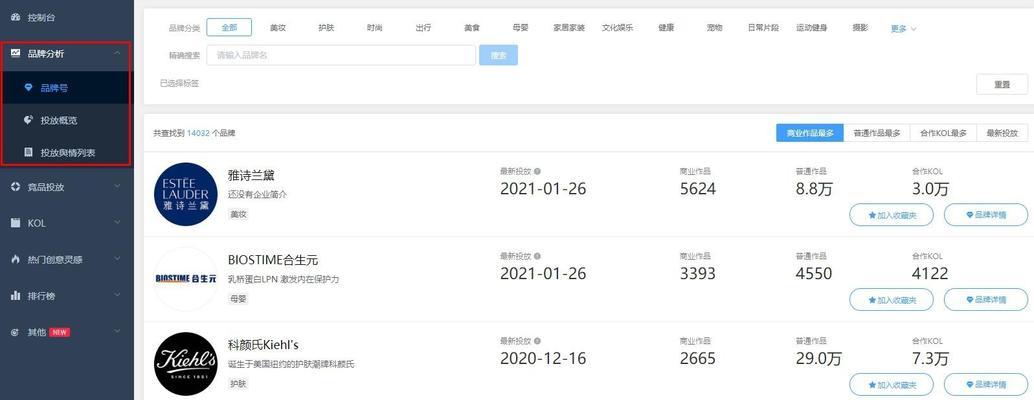Screen dimensions: 1034x400
Task: Open the Estée Lauder brand logo
Action: point(186,194)
